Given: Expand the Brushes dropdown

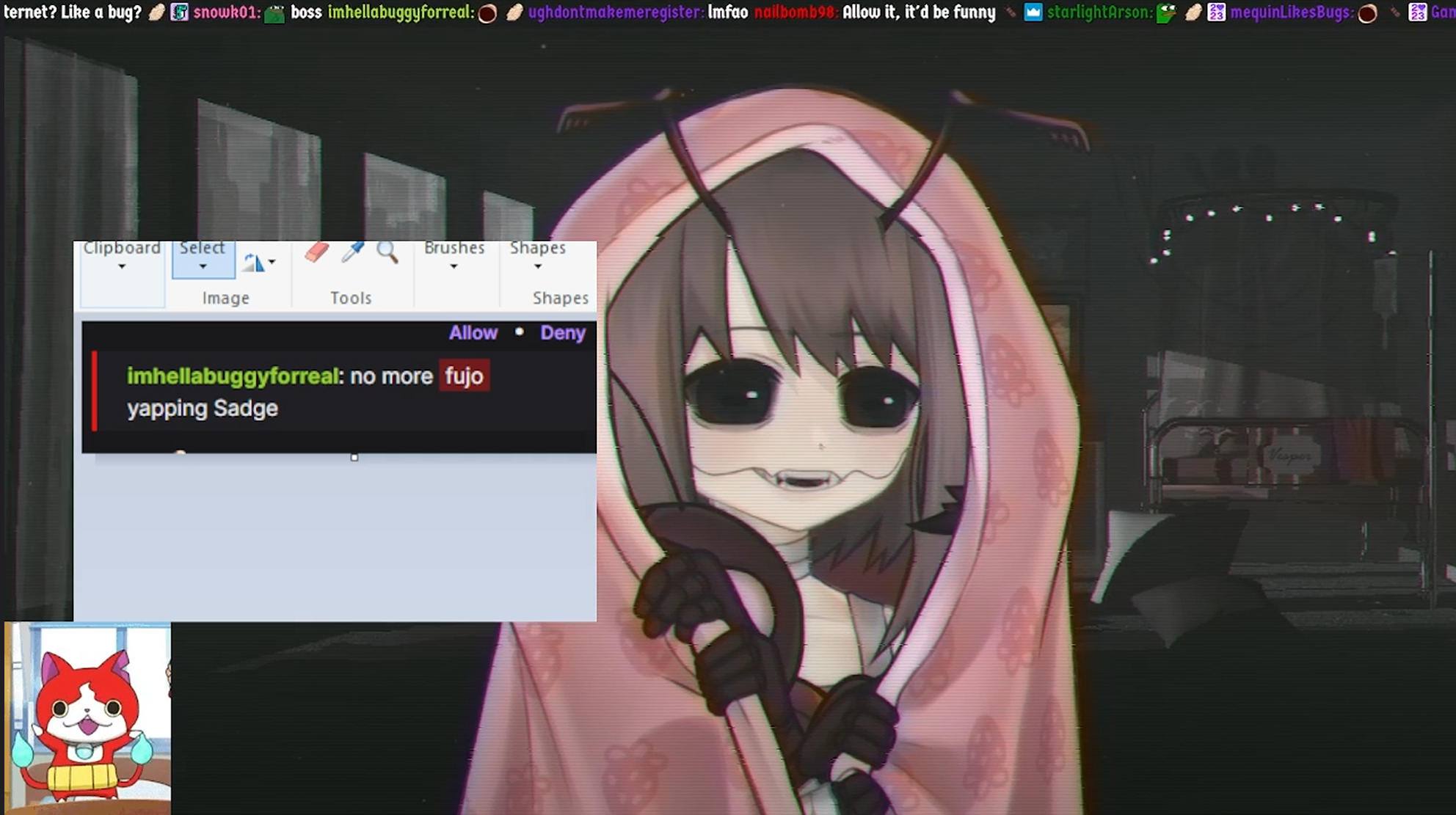Looking at the screenshot, I should tap(454, 266).
